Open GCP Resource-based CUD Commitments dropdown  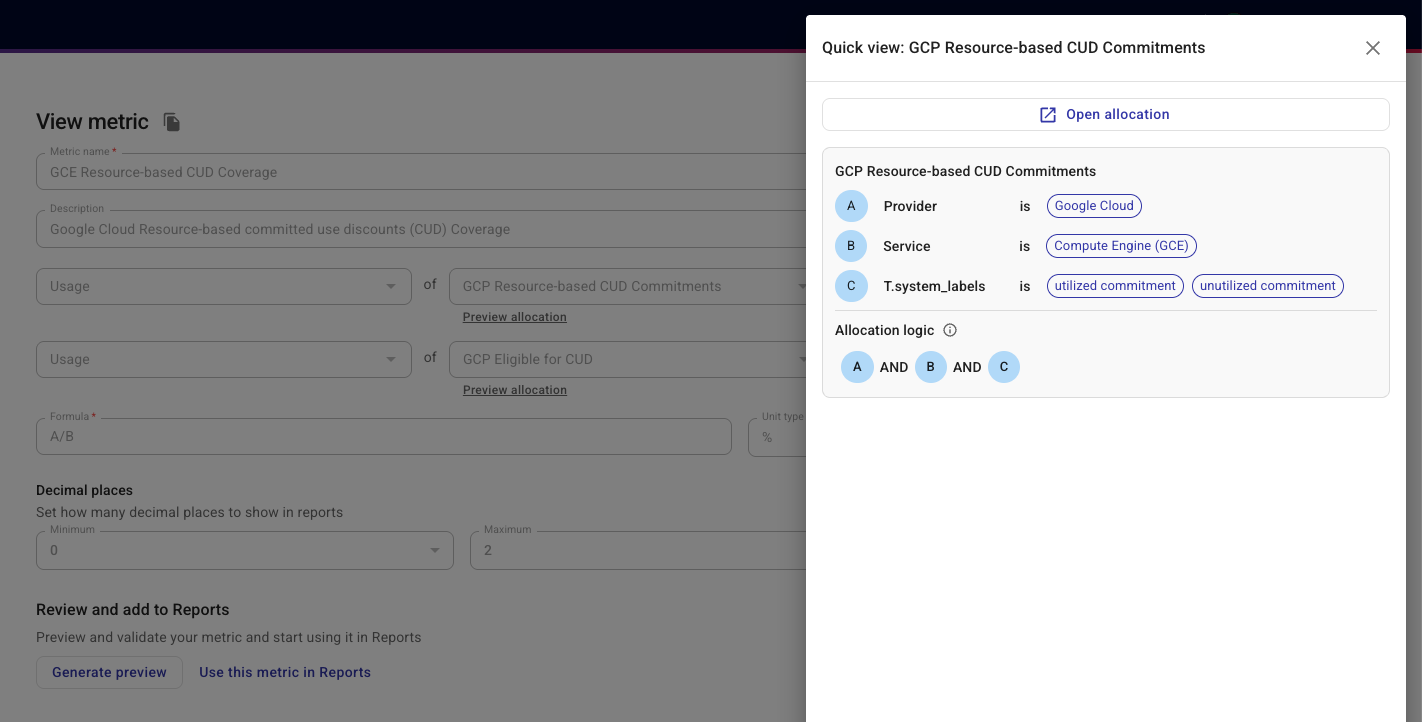(628, 286)
